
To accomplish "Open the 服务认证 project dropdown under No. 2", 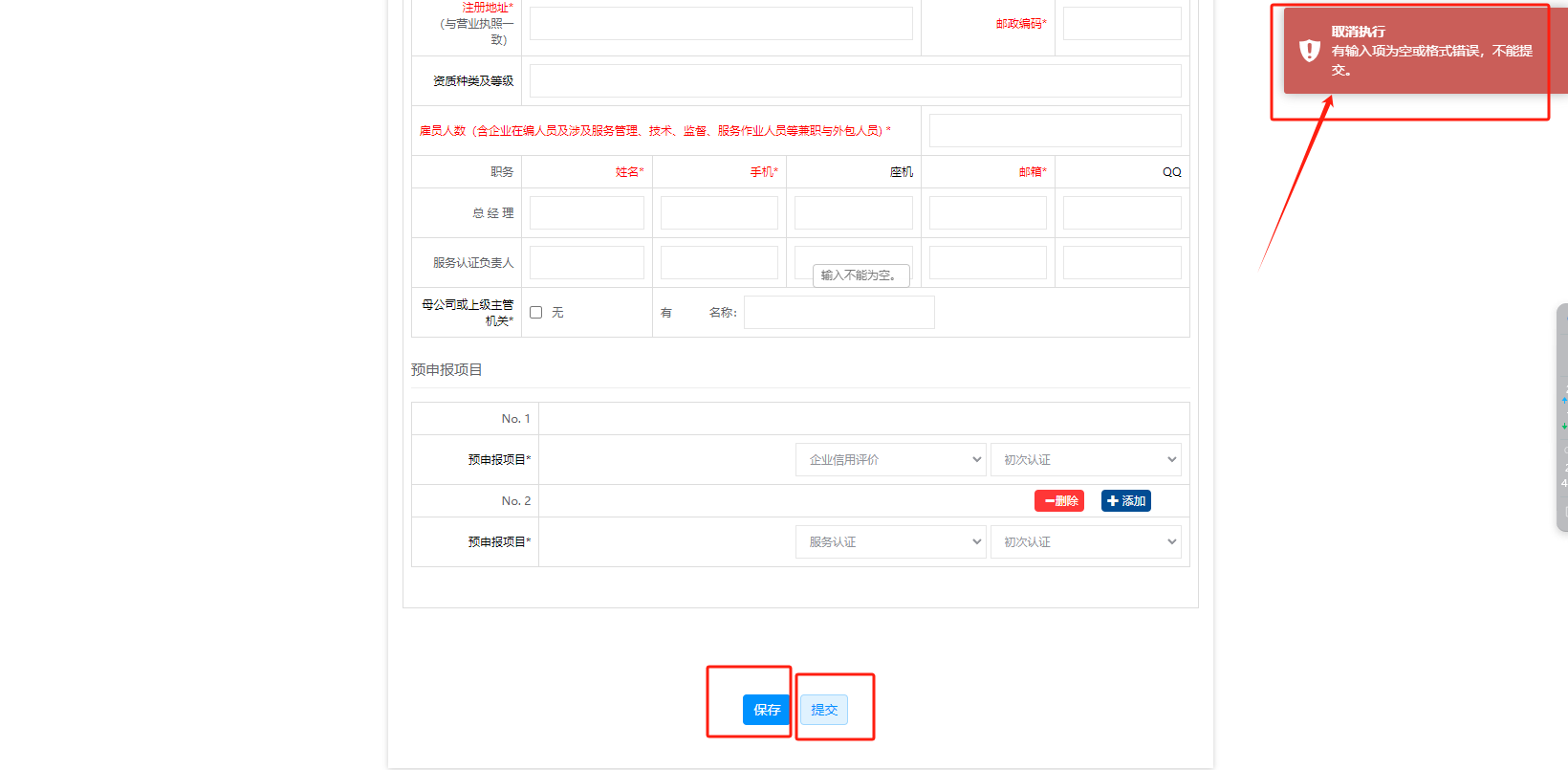I will (890, 541).
